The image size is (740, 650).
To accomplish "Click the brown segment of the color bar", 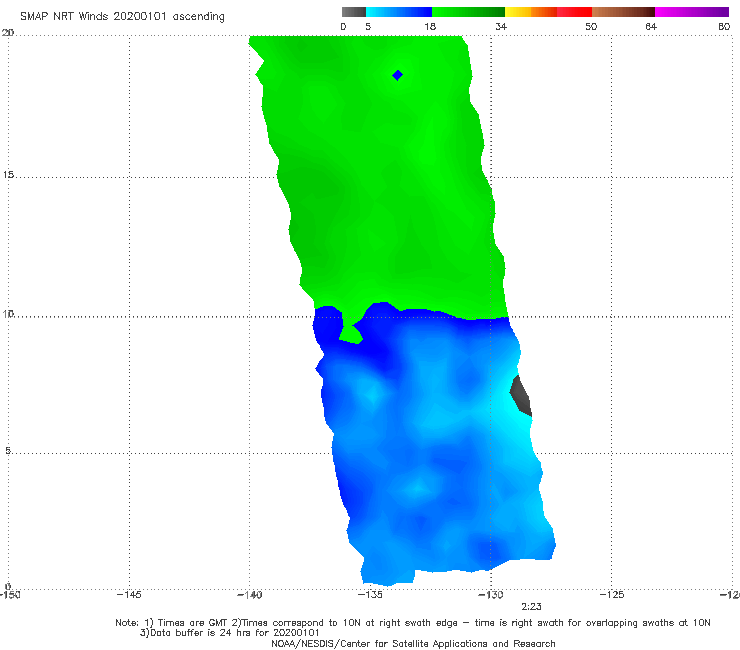I will point(623,12).
